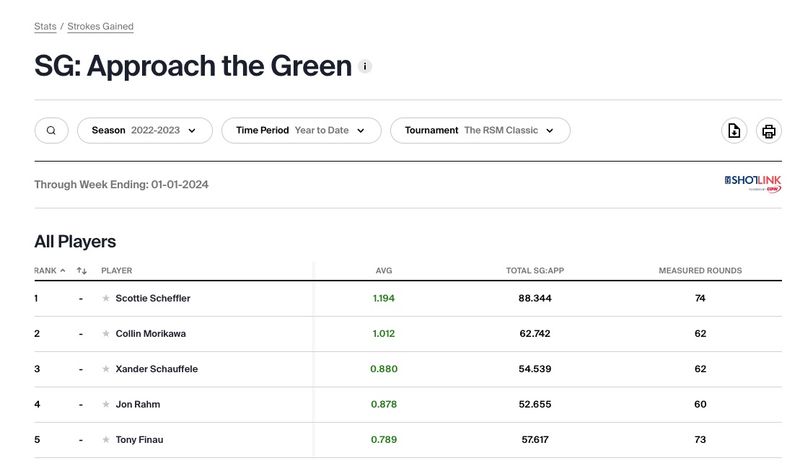Sort by the AVG column header
Image resolution: width=800 pixels, height=471 pixels.
pos(384,271)
